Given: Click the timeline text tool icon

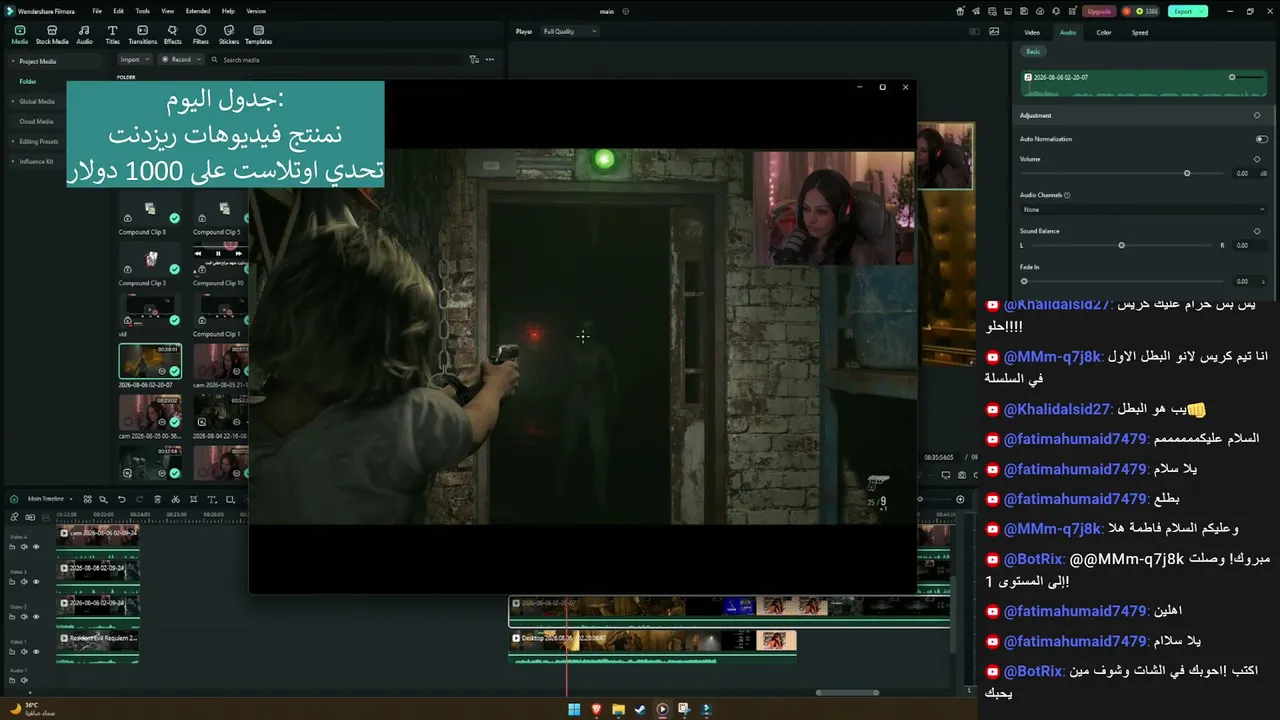Looking at the screenshot, I should (x=211, y=499).
